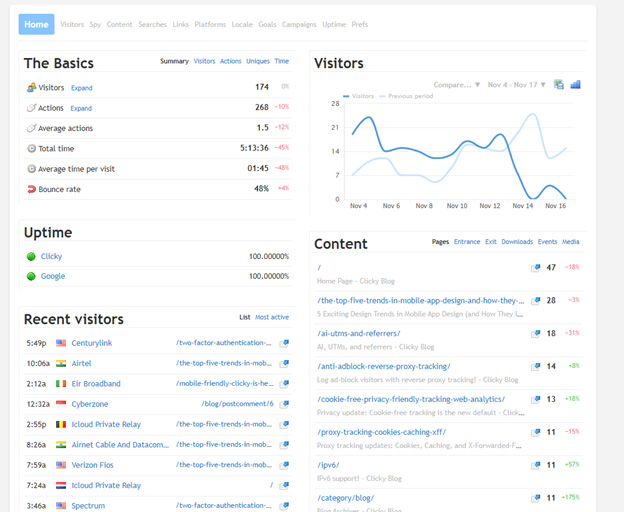Open page icon for /category/blog/ row

[x=536, y=498]
